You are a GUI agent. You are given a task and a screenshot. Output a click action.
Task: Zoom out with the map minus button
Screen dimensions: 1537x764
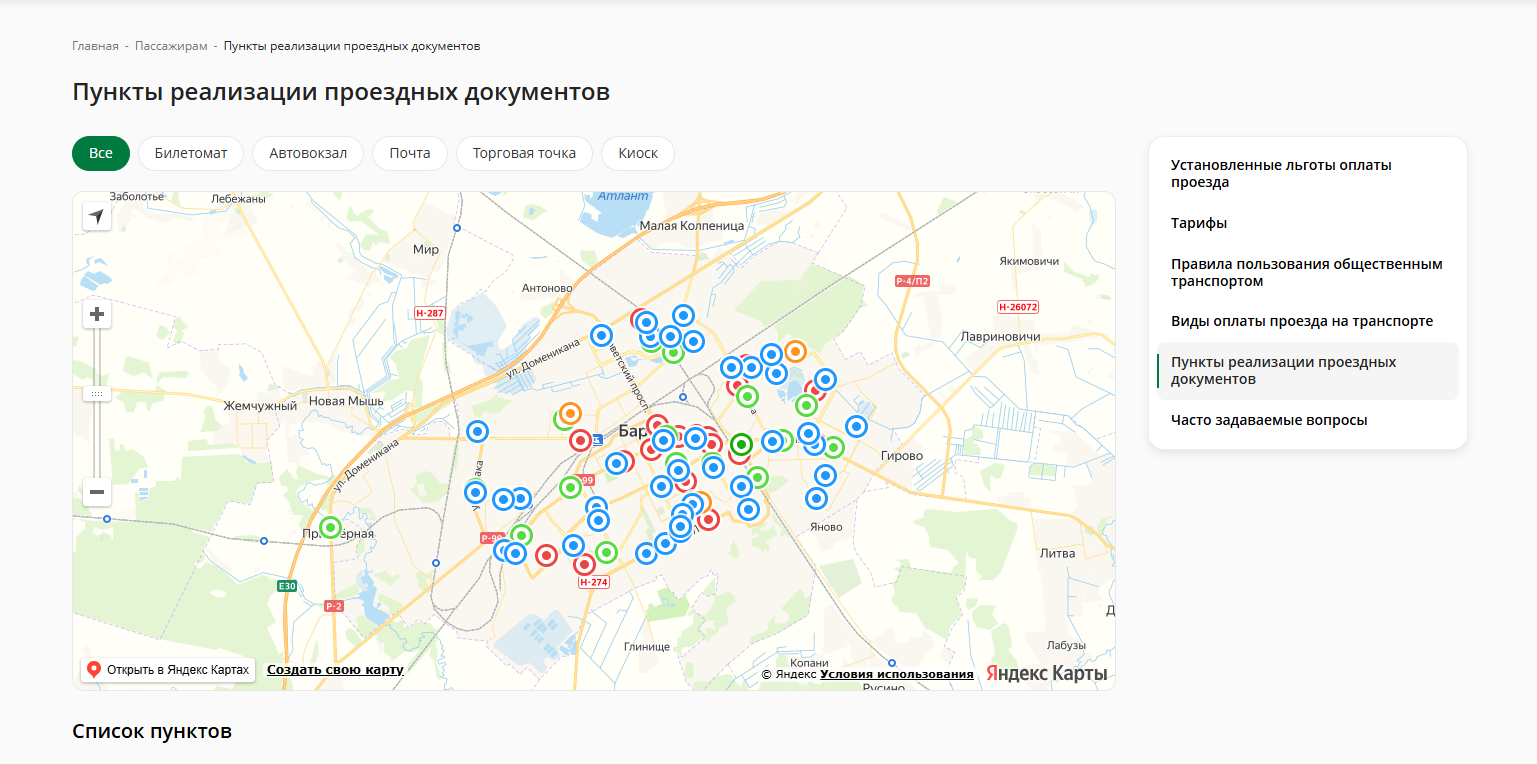point(97,492)
